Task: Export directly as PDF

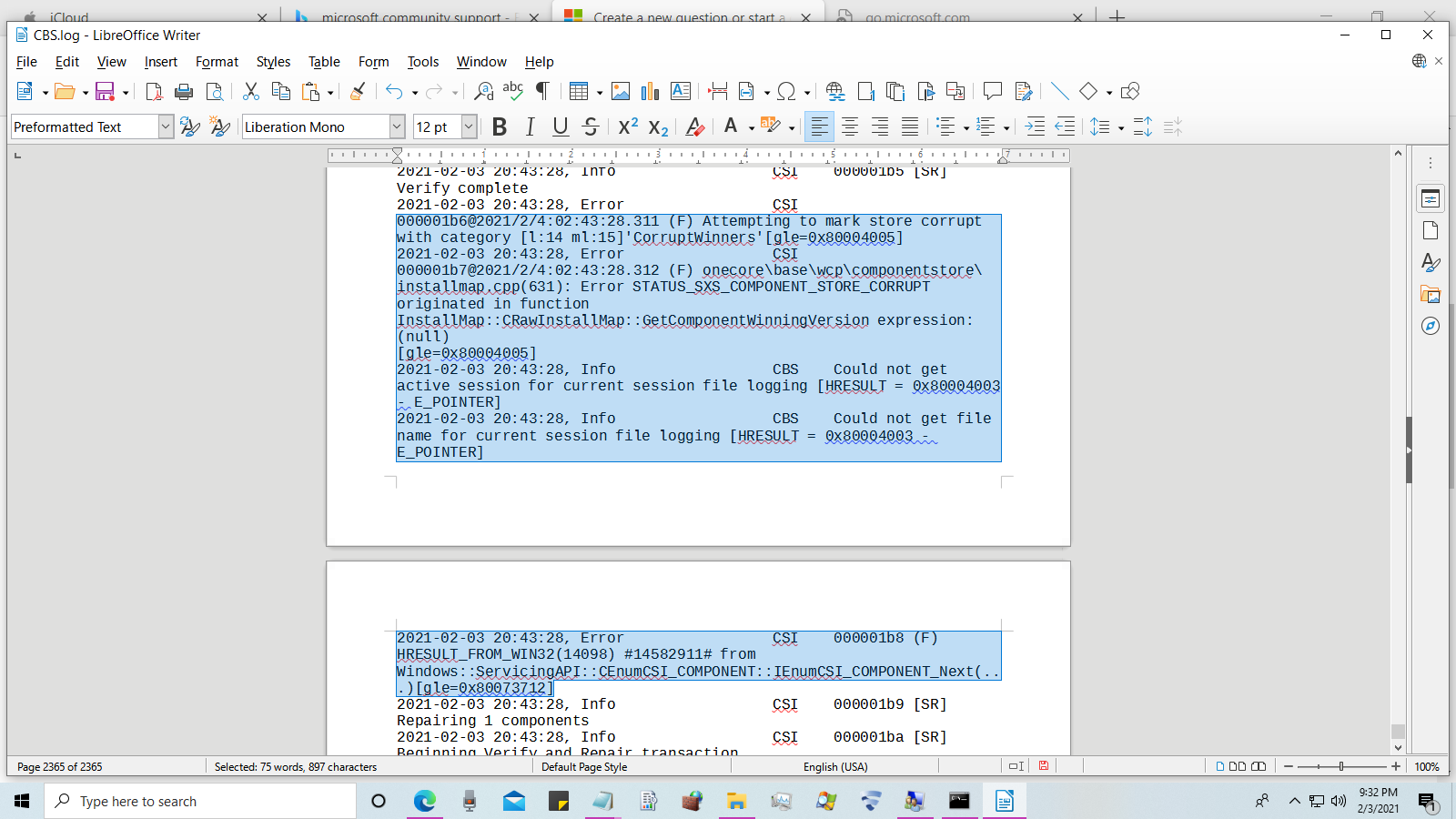Action: 154,91
